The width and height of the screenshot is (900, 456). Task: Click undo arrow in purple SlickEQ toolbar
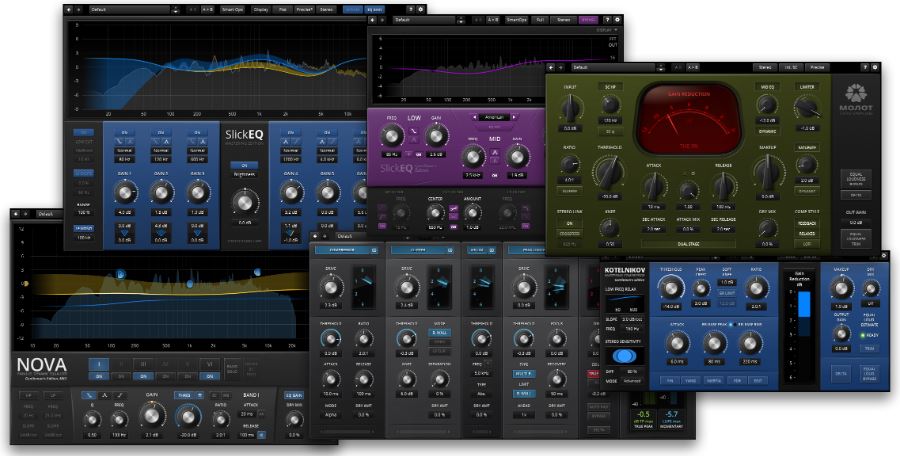(374, 20)
